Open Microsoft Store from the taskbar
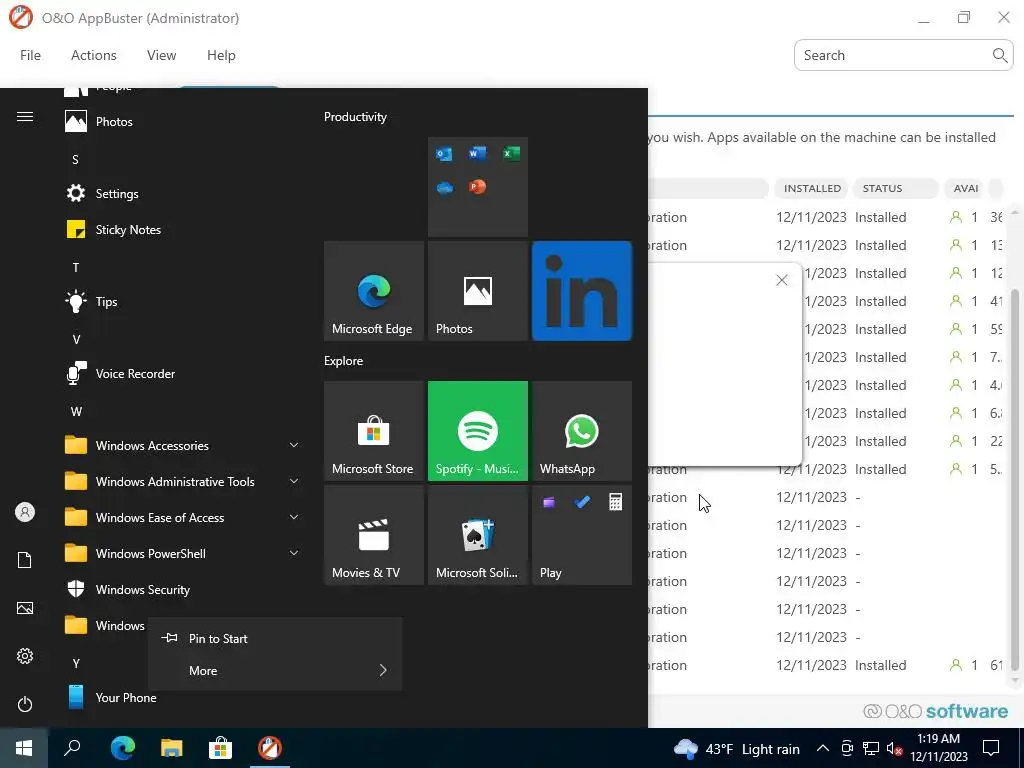The height and width of the screenshot is (768, 1024). 220,748
